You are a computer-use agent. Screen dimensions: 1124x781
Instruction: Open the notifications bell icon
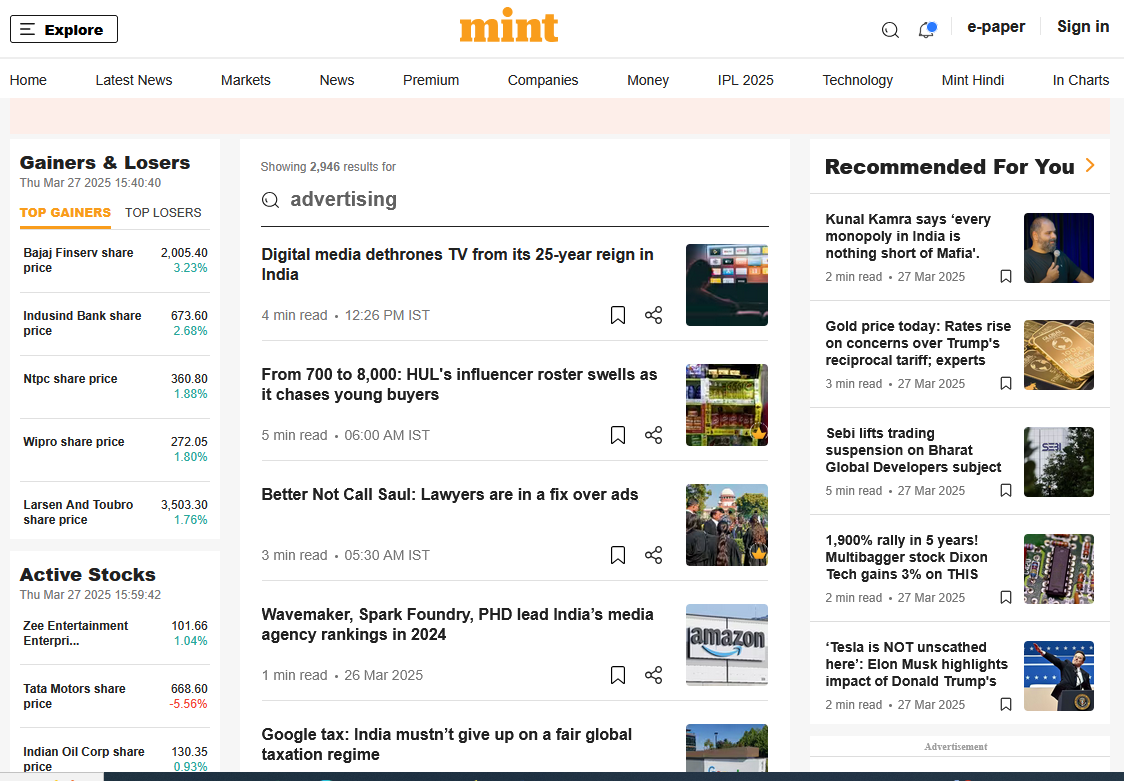click(x=926, y=30)
